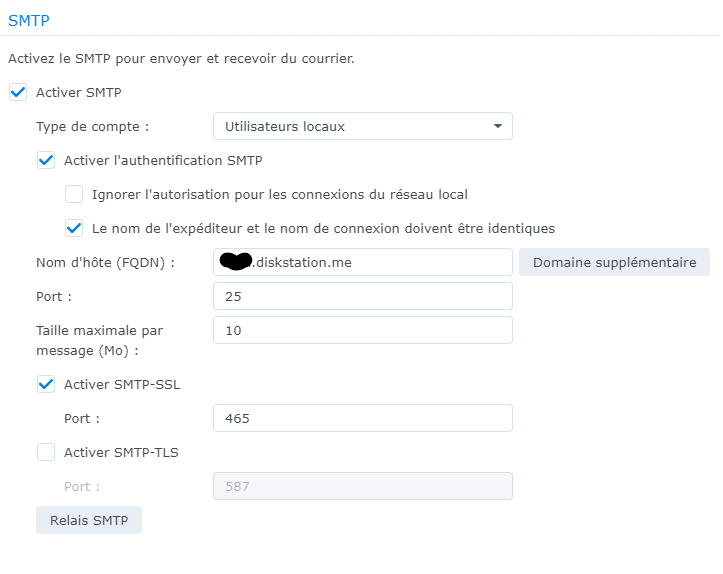Image resolution: width=723 pixels, height=574 pixels.
Task: Click the disabled SMTP-TLS port field 587
Action: click(362, 486)
